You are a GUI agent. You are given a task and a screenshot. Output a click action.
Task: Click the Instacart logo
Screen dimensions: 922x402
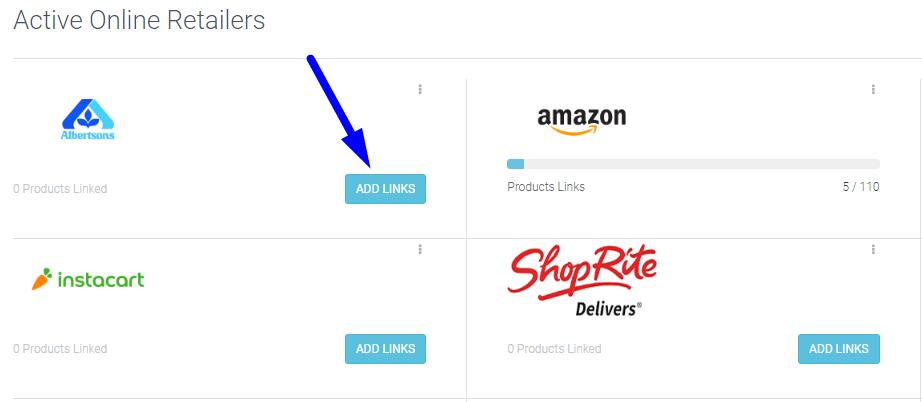pos(88,280)
